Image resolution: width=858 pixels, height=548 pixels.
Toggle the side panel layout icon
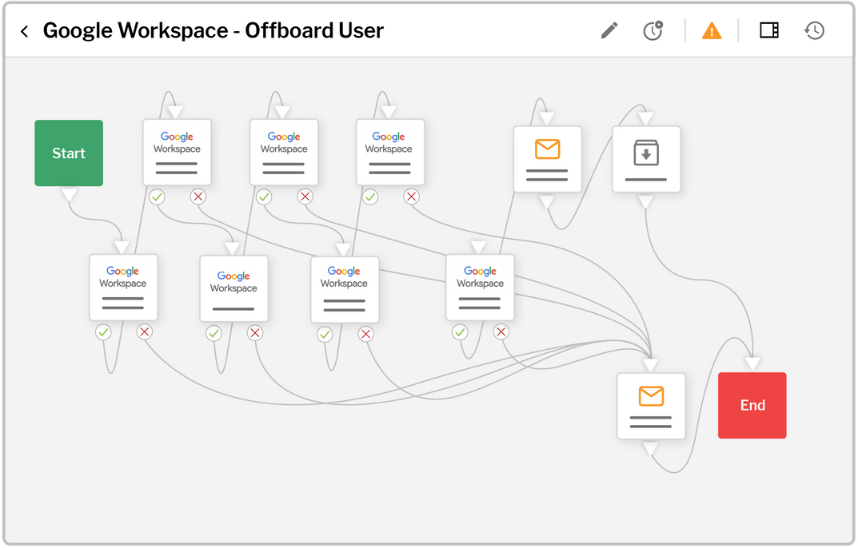click(769, 30)
